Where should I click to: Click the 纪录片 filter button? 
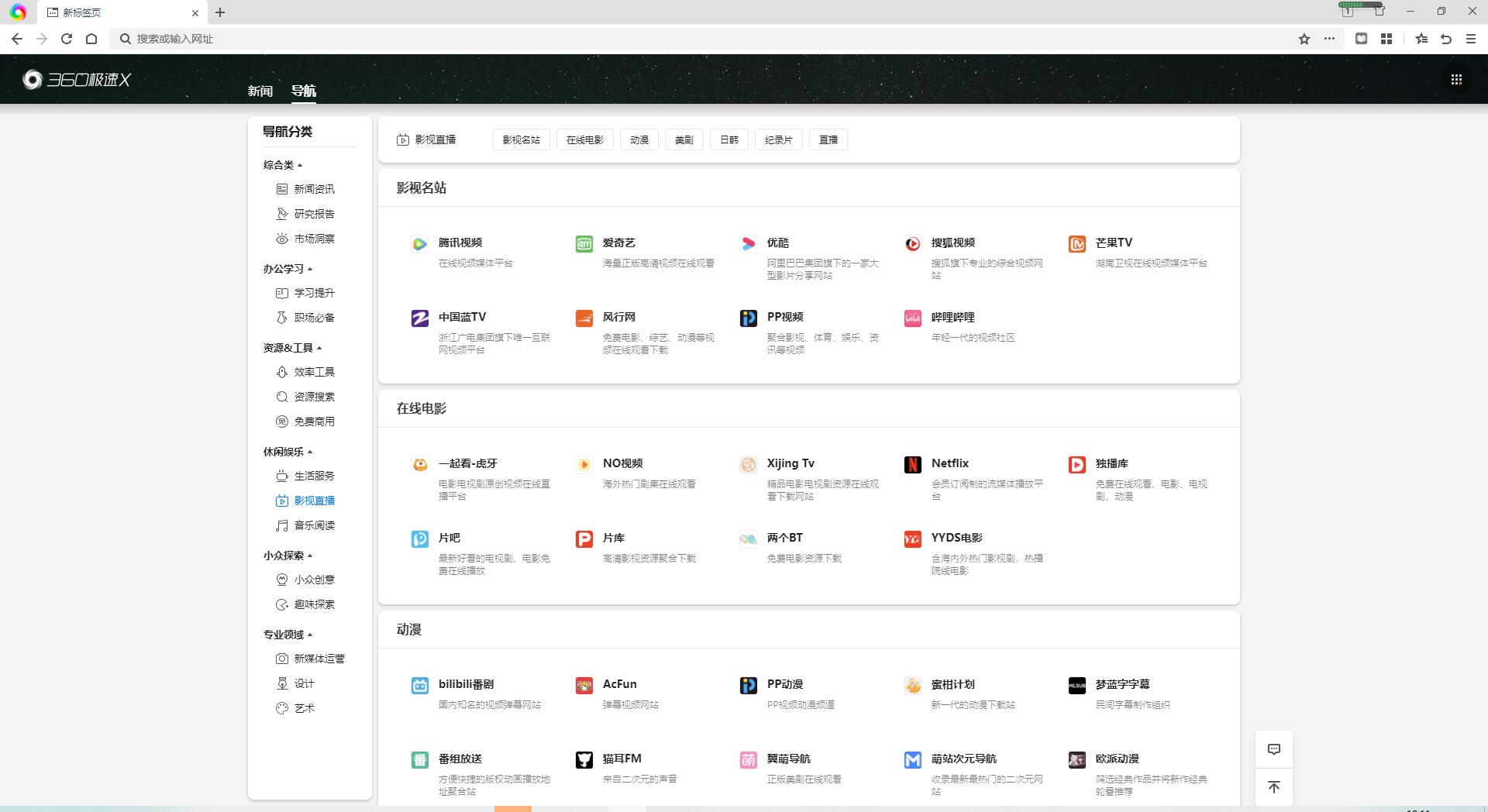pyautogui.click(x=778, y=139)
